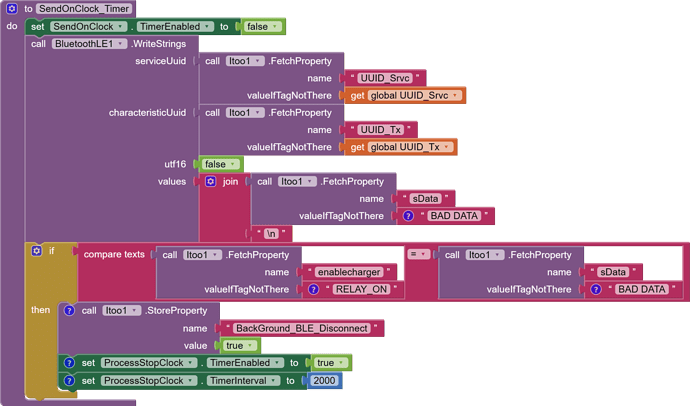
Task: Toggle the true value of StoreProperty
Action: coord(240,346)
